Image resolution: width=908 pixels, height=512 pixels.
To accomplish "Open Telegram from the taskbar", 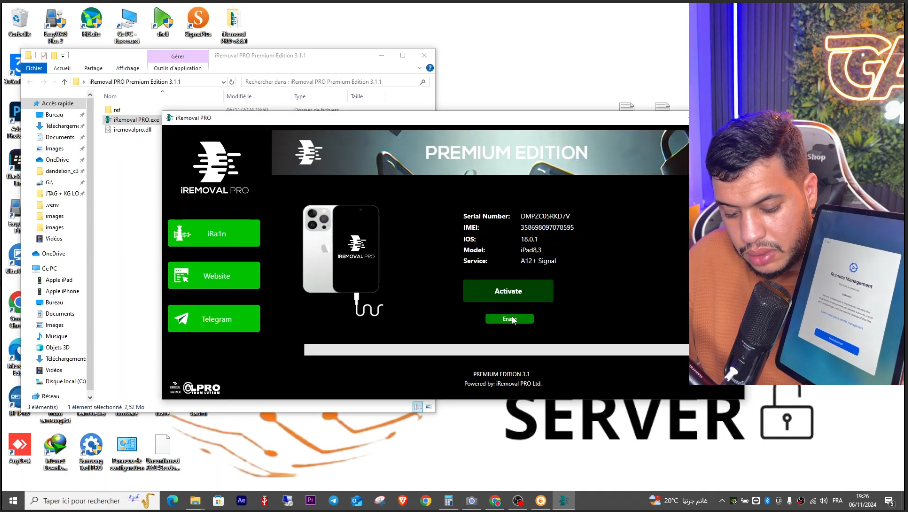I will (334, 500).
